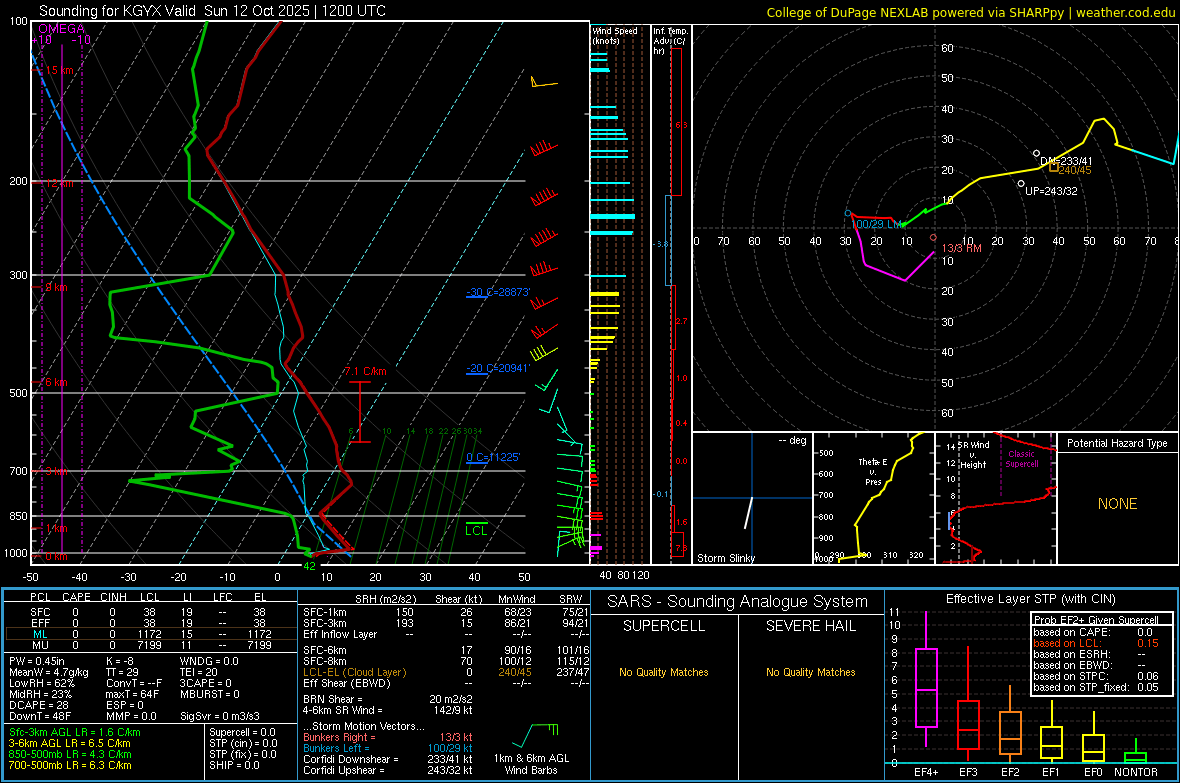This screenshot has width=1180, height=783.
Task: Click the 'SARS - Sounding Analogue System' heading
Action: tap(738, 602)
